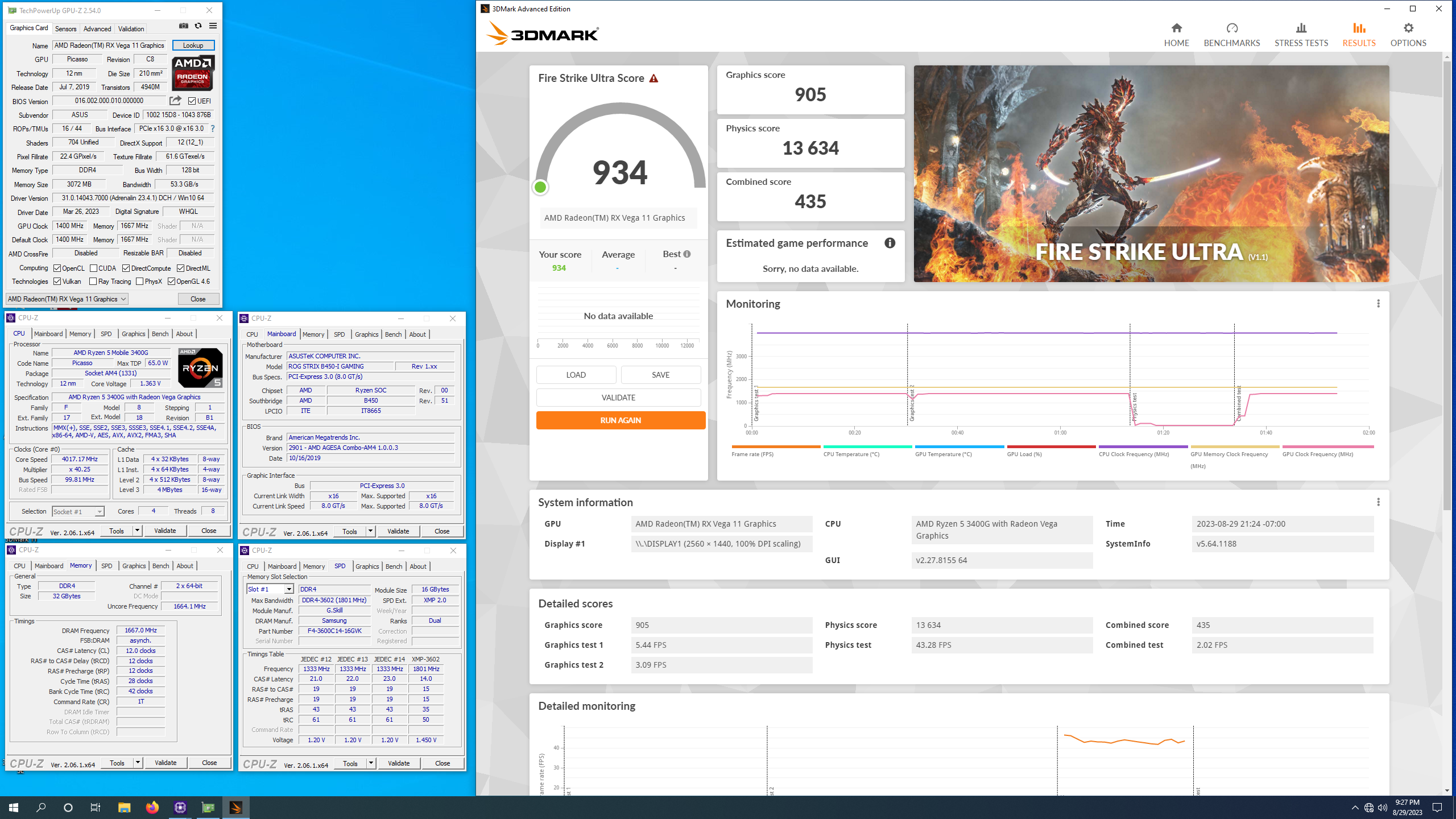The height and width of the screenshot is (819, 1456).
Task: Open Bench tab in CPU-Z CPU window
Action: (x=160, y=334)
